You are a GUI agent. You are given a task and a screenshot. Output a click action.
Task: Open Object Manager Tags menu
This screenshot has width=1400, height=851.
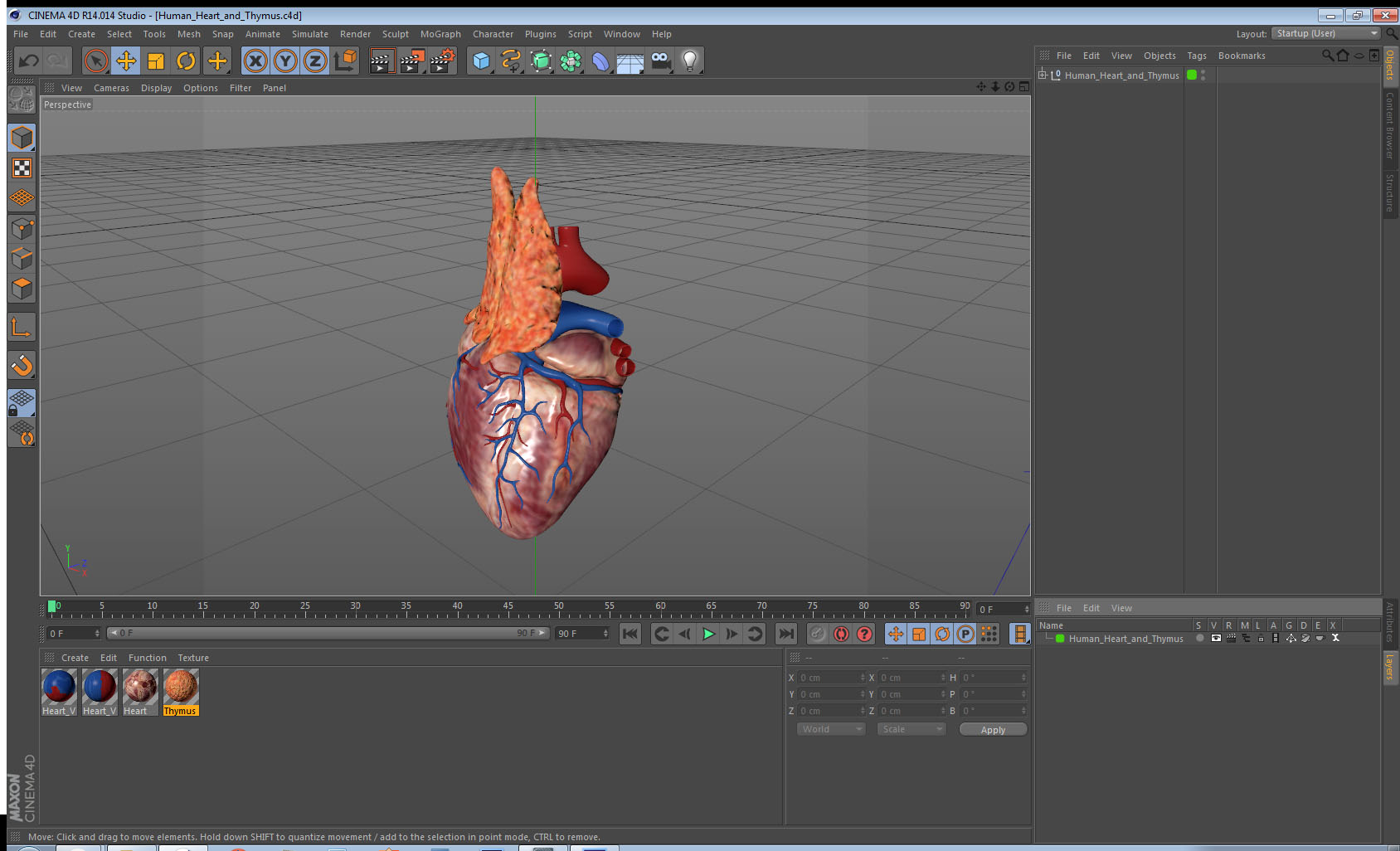(1197, 56)
